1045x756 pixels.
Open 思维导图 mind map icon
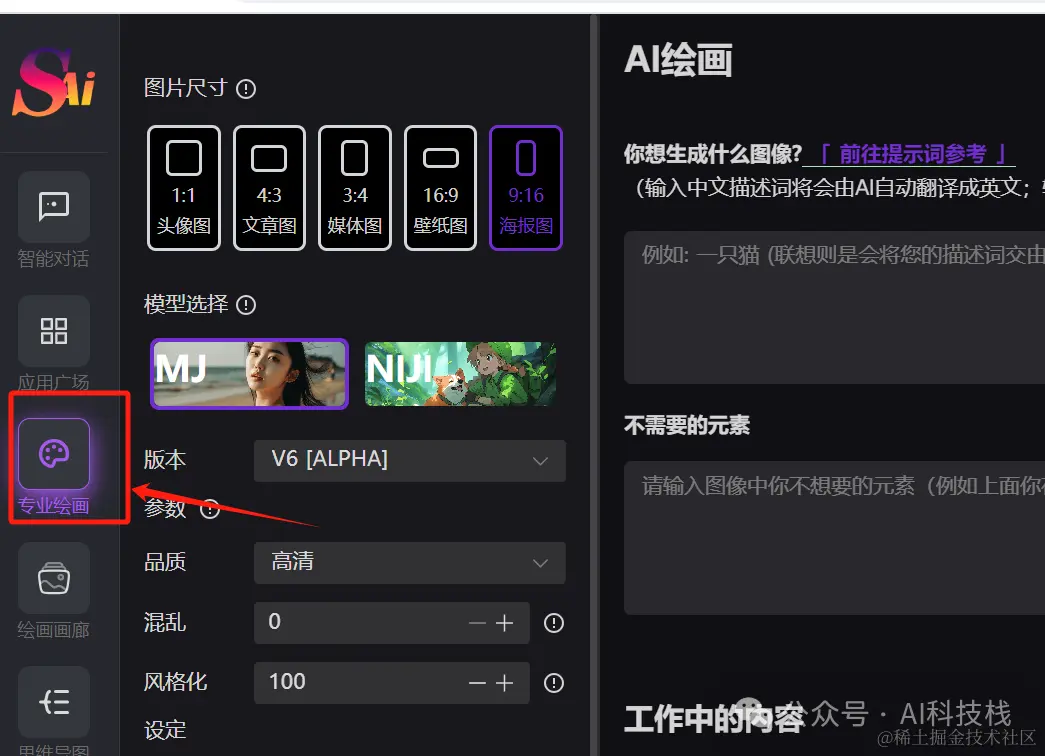tap(54, 702)
